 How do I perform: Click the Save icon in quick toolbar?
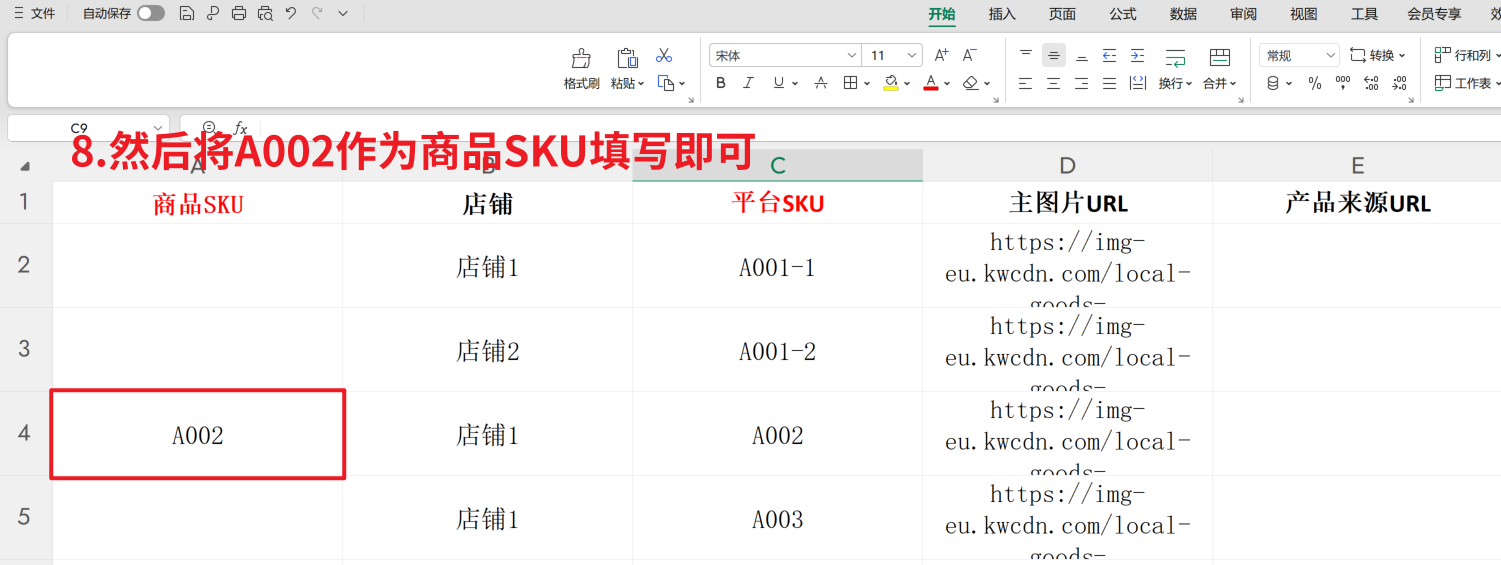pos(186,13)
